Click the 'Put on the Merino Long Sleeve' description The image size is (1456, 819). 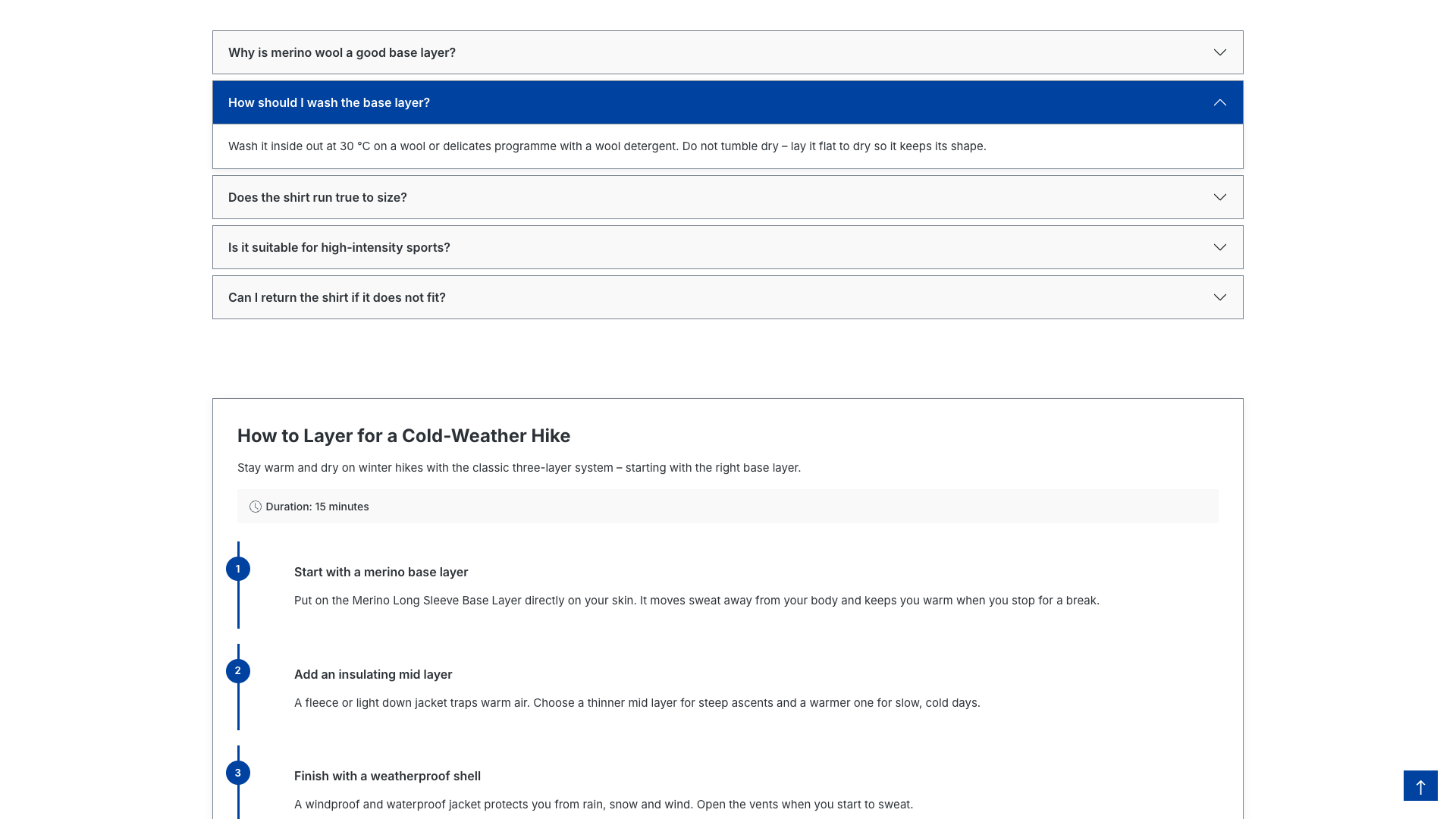pos(697,601)
